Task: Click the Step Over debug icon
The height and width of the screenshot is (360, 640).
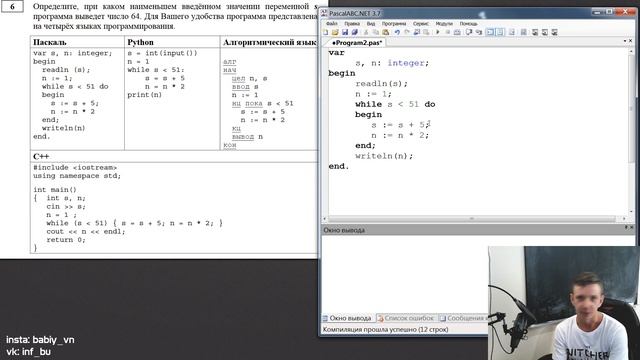Action: pyautogui.click(x=469, y=32)
